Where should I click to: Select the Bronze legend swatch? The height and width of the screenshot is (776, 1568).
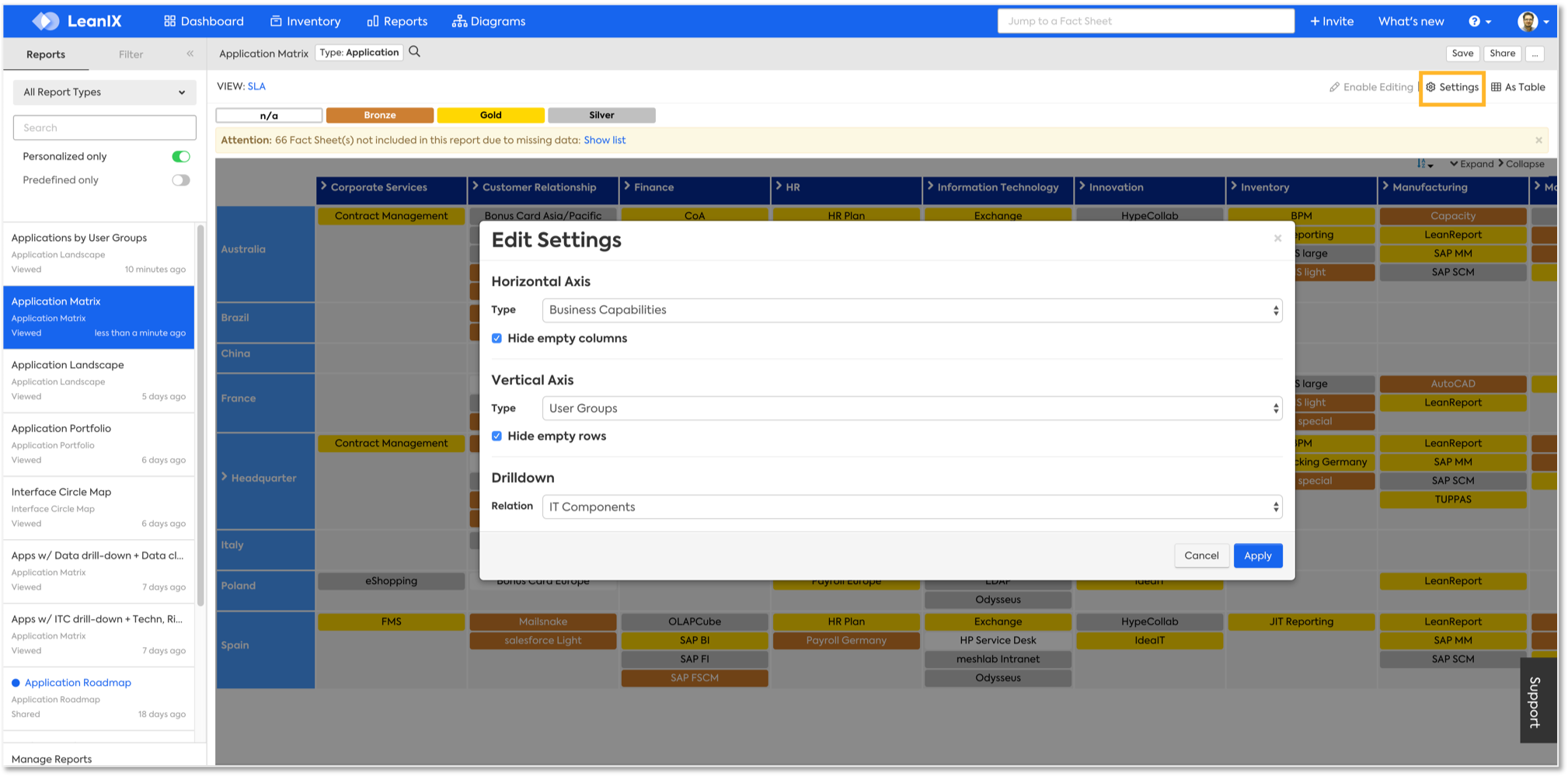tap(380, 115)
